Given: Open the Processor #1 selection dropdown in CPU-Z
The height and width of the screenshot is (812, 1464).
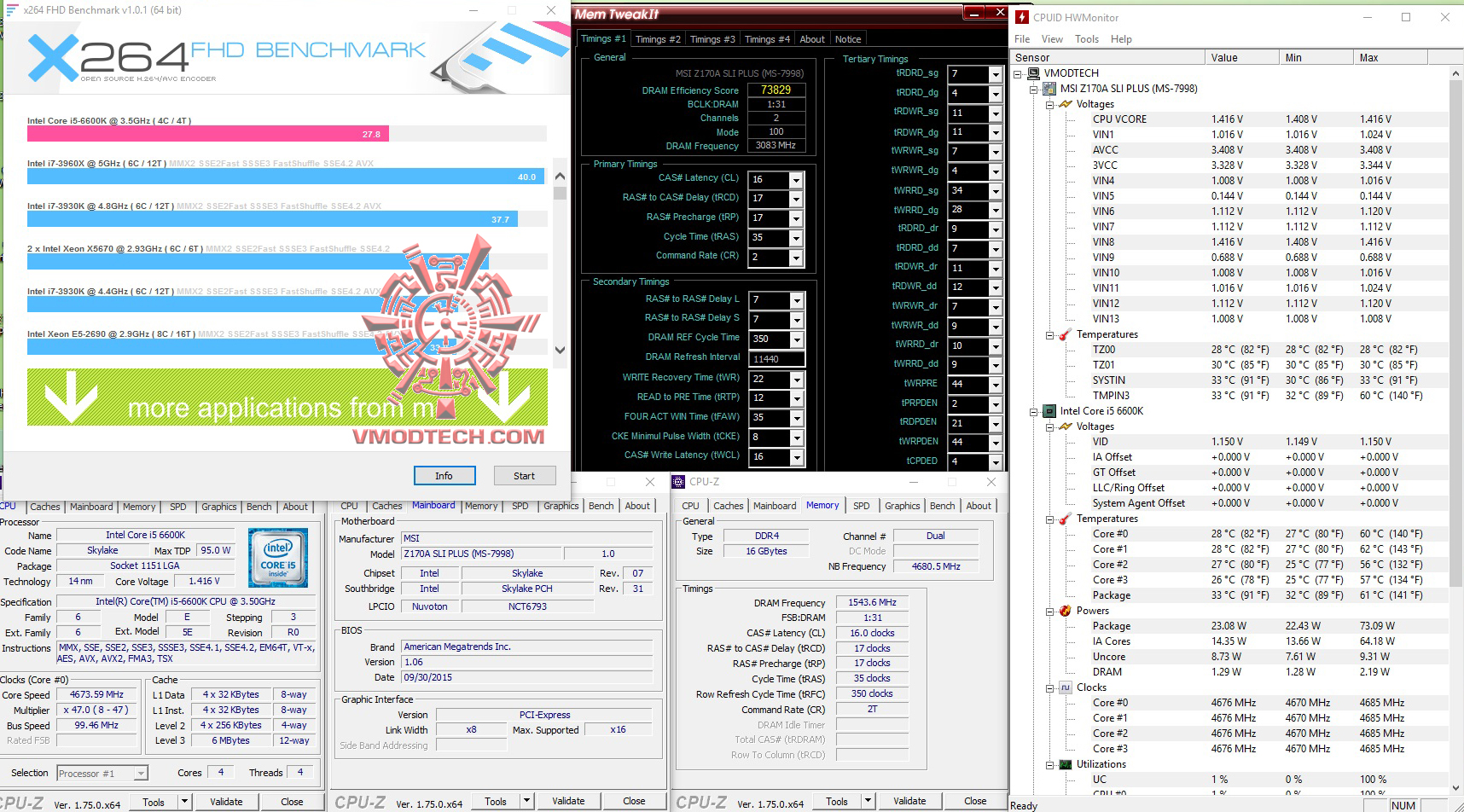Looking at the screenshot, I should (x=142, y=774).
